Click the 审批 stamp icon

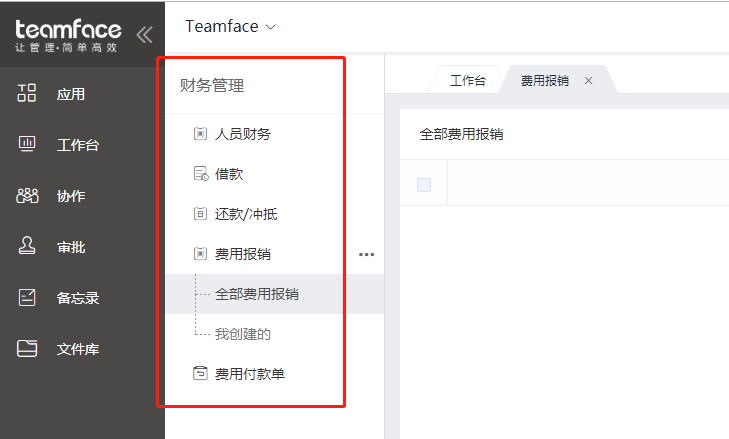27,247
